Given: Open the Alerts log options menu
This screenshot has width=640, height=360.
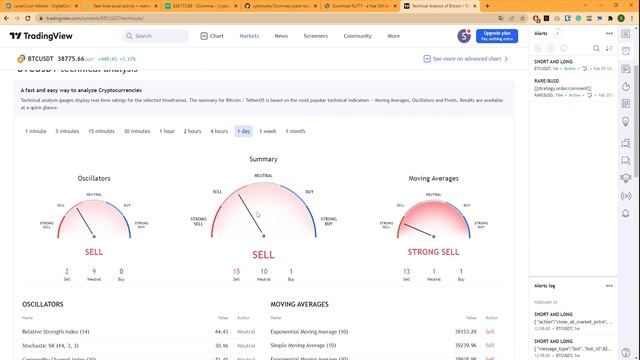Looking at the screenshot, I should pyautogui.click(x=609, y=286).
